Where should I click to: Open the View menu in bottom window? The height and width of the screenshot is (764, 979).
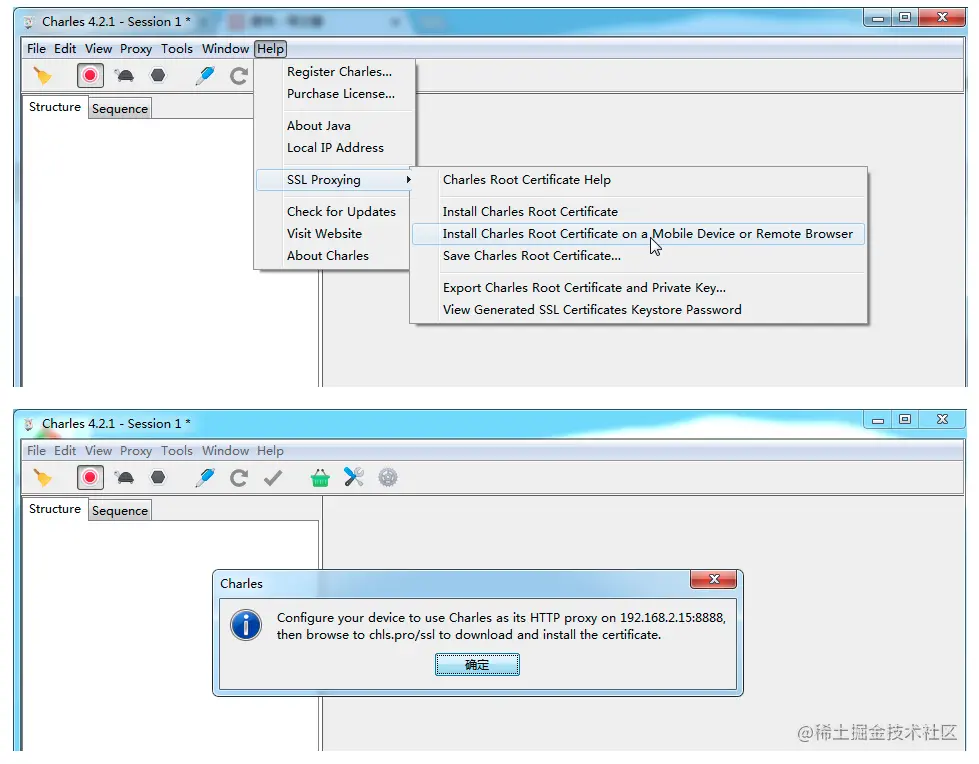tap(99, 451)
